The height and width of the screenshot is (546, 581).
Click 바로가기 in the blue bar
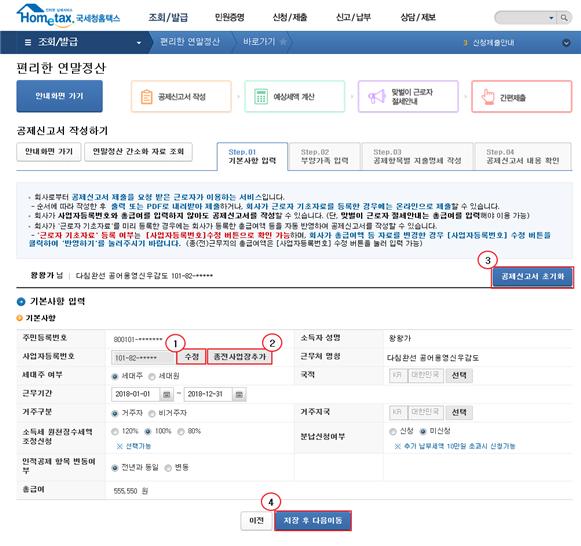259,42
